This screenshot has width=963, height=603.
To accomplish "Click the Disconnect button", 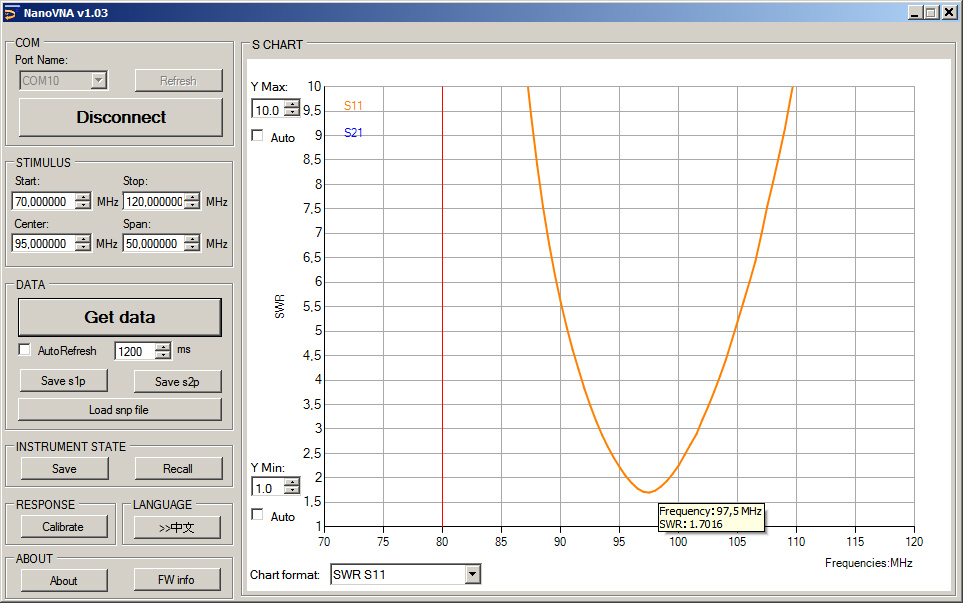I will click(x=121, y=117).
